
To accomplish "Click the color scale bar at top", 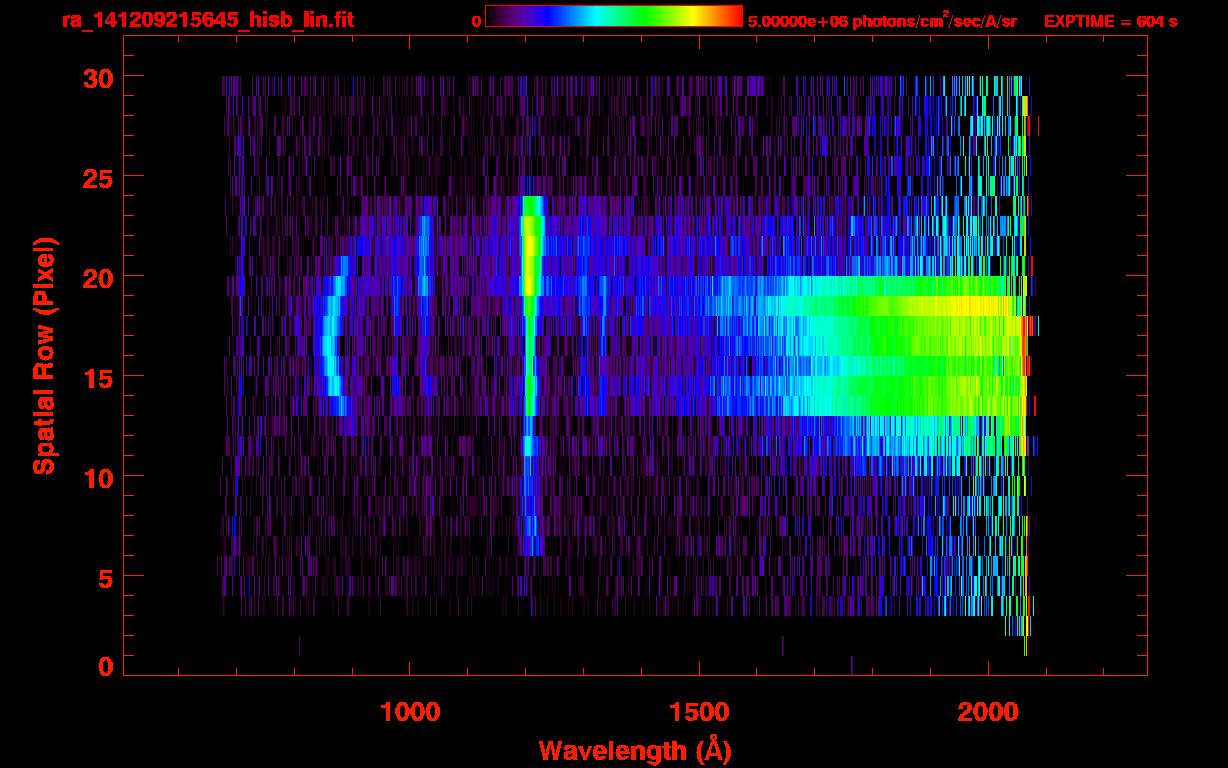I will coord(614,16).
